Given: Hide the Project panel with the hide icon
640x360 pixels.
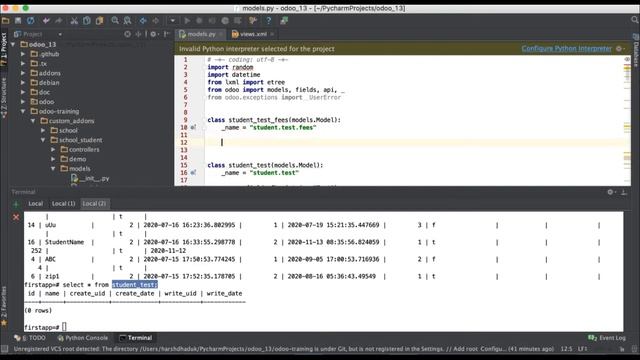Looking at the screenshot, I should coord(167,34).
